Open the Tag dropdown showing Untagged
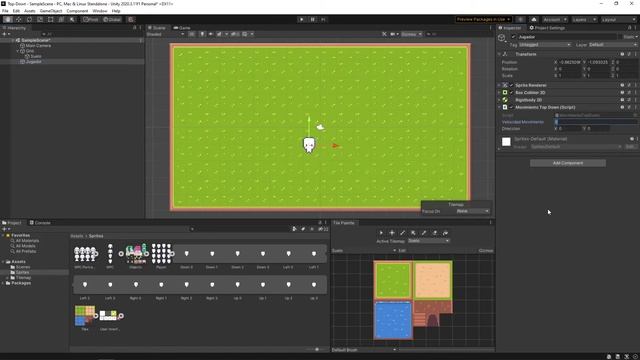This screenshot has height=360, width=640. [544, 44]
